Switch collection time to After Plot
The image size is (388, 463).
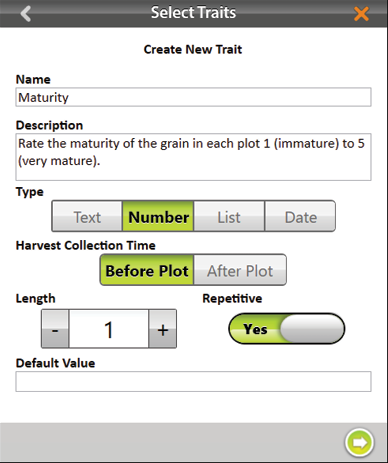[240, 270]
